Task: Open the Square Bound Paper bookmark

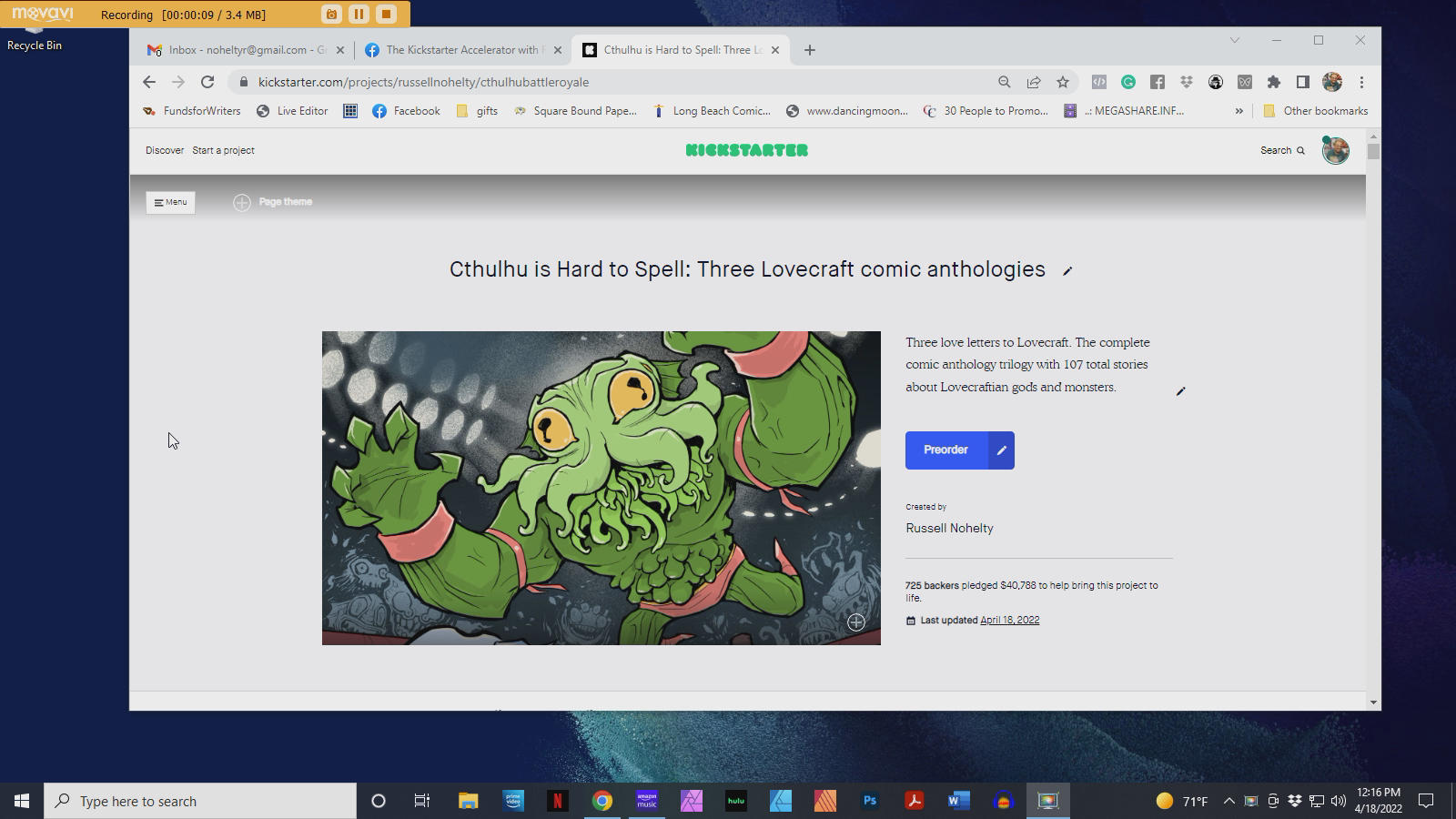Action: coord(575,111)
